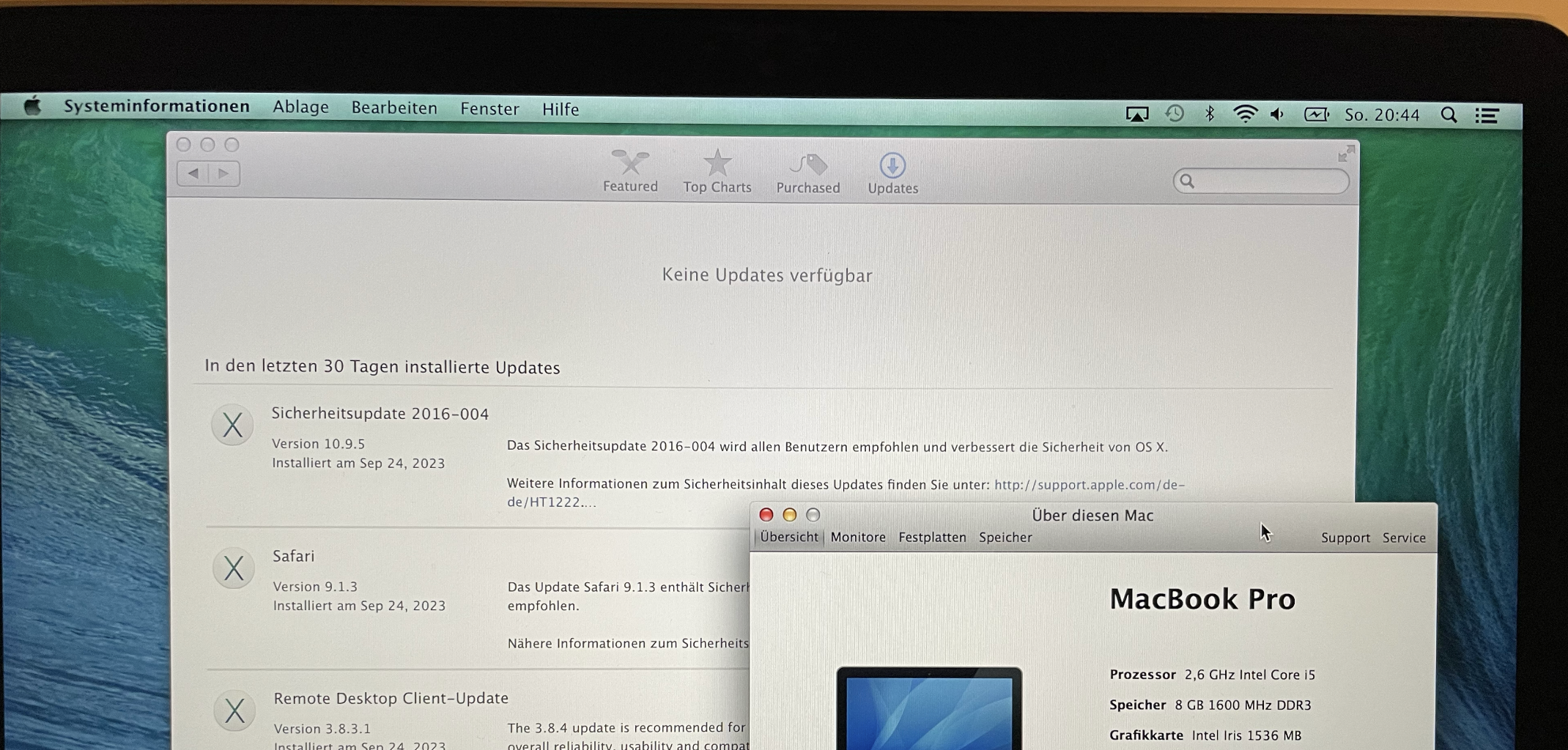This screenshot has height=750, width=1568.
Task: Click the MacBook Pro heading
Action: (x=1202, y=599)
